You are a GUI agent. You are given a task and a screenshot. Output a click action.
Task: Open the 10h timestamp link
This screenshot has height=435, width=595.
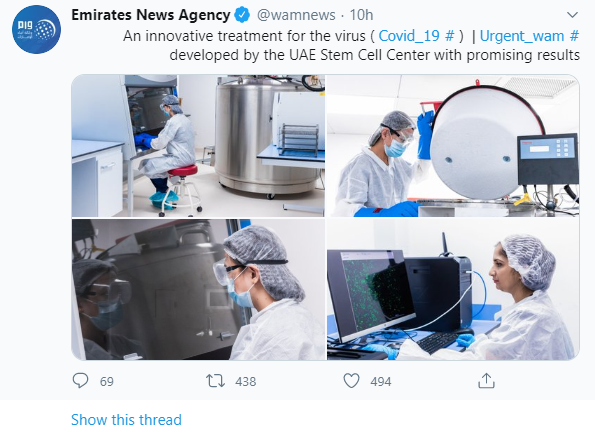(361, 15)
